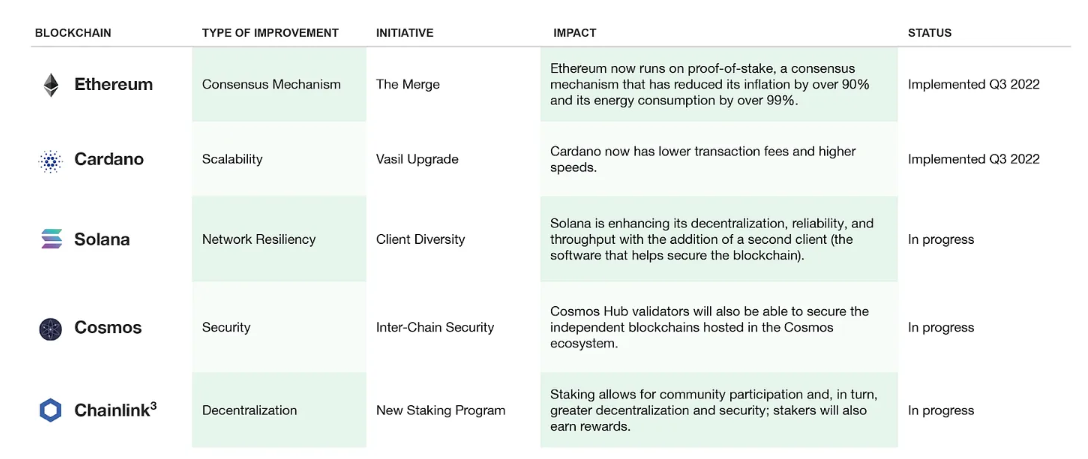Select the Consensus Mechanism cell
This screenshot has height=459, width=1088.
[271, 85]
